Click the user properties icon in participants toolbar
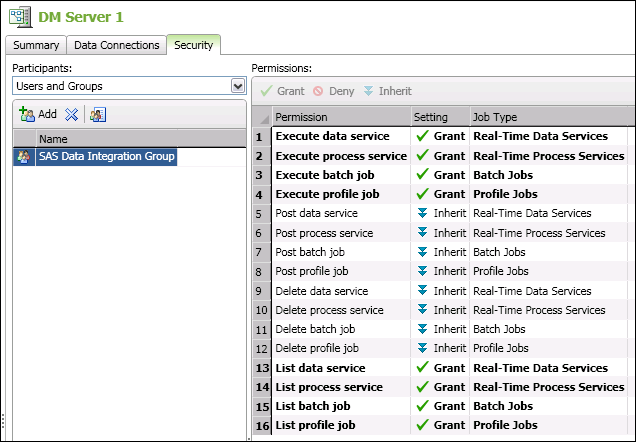 pyautogui.click(x=97, y=115)
